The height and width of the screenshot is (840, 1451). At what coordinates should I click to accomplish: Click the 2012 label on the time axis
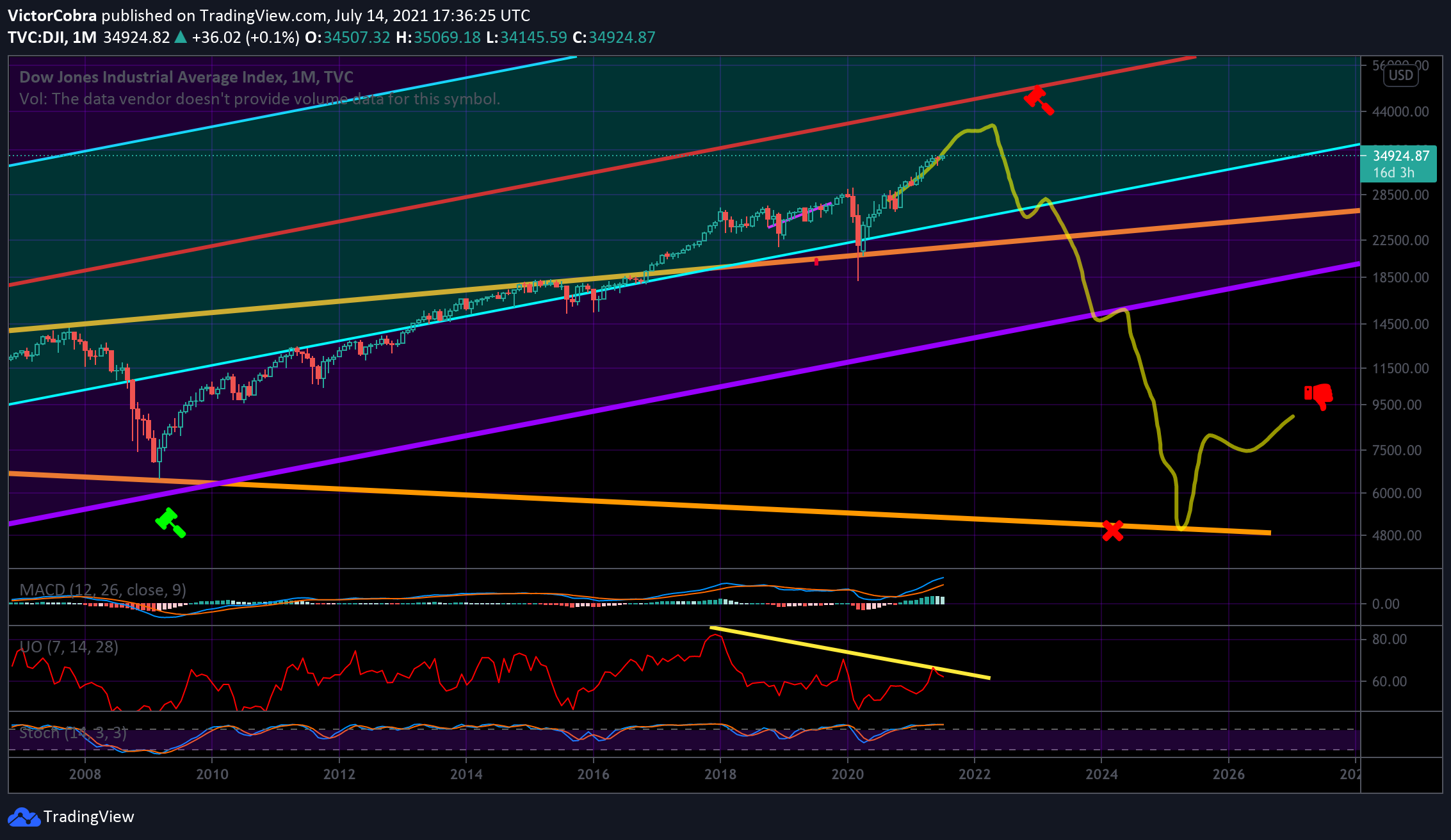(339, 774)
